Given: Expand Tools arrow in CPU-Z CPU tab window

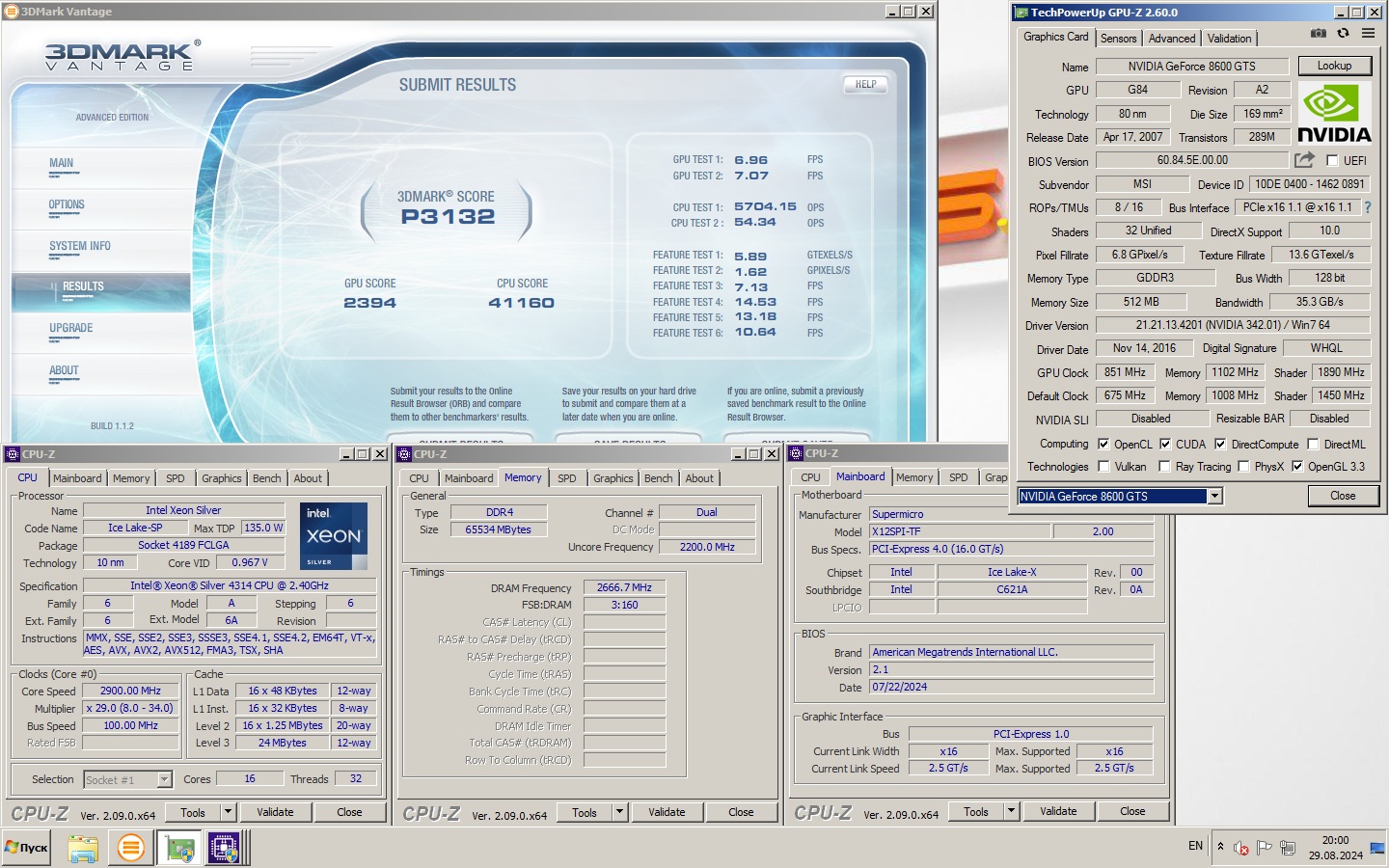Looking at the screenshot, I should (x=229, y=812).
